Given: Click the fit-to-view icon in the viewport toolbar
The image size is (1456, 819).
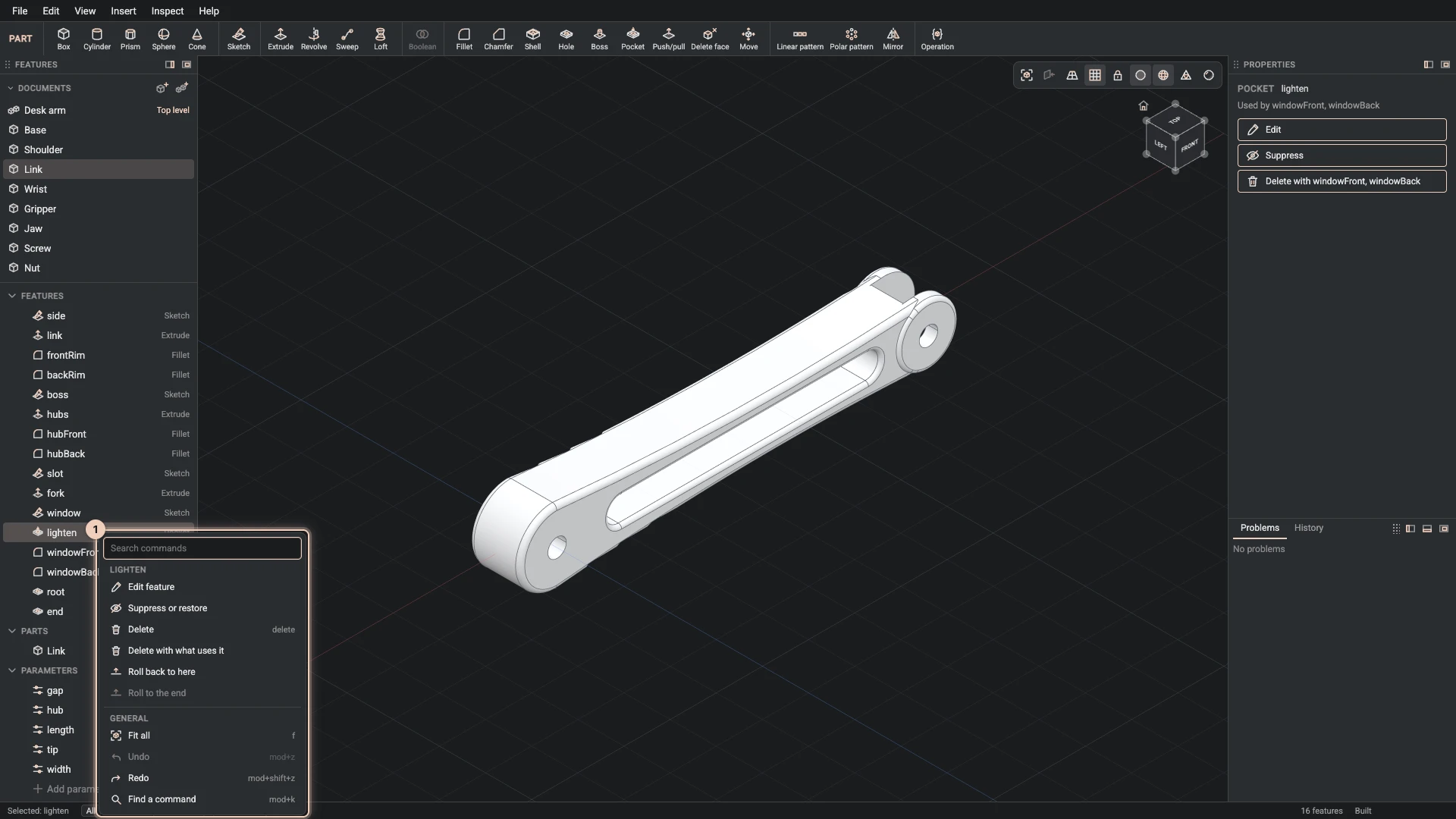Looking at the screenshot, I should (x=1027, y=75).
